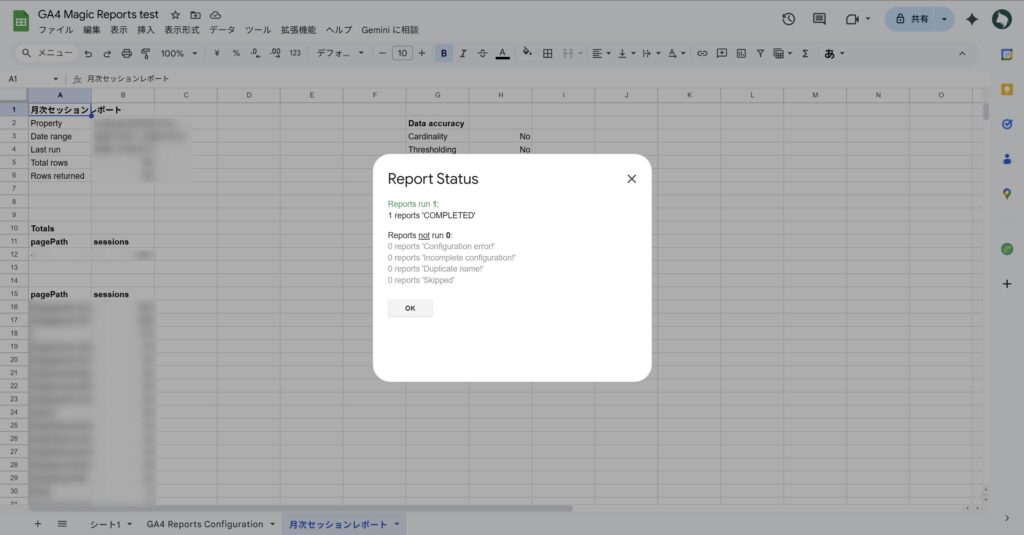The height and width of the screenshot is (535, 1024).
Task: Open the cell name box A1
Action: click(33, 79)
